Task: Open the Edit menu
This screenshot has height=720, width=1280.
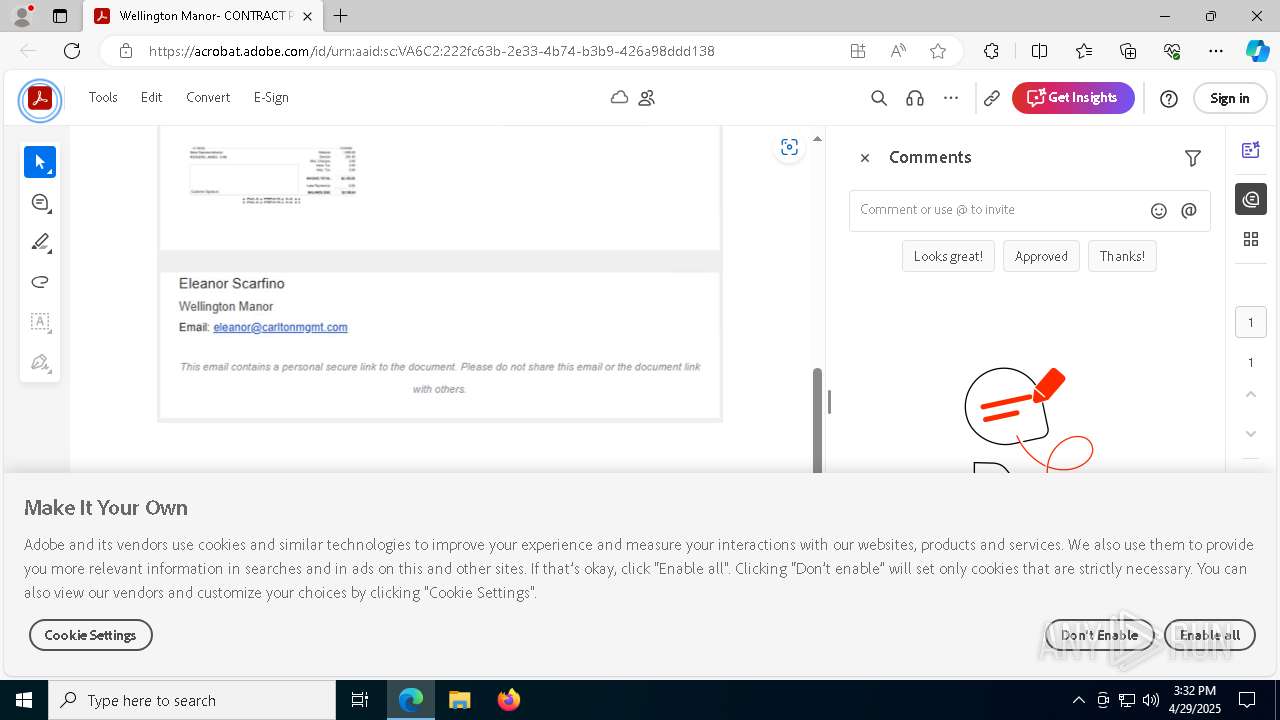Action: (x=151, y=98)
